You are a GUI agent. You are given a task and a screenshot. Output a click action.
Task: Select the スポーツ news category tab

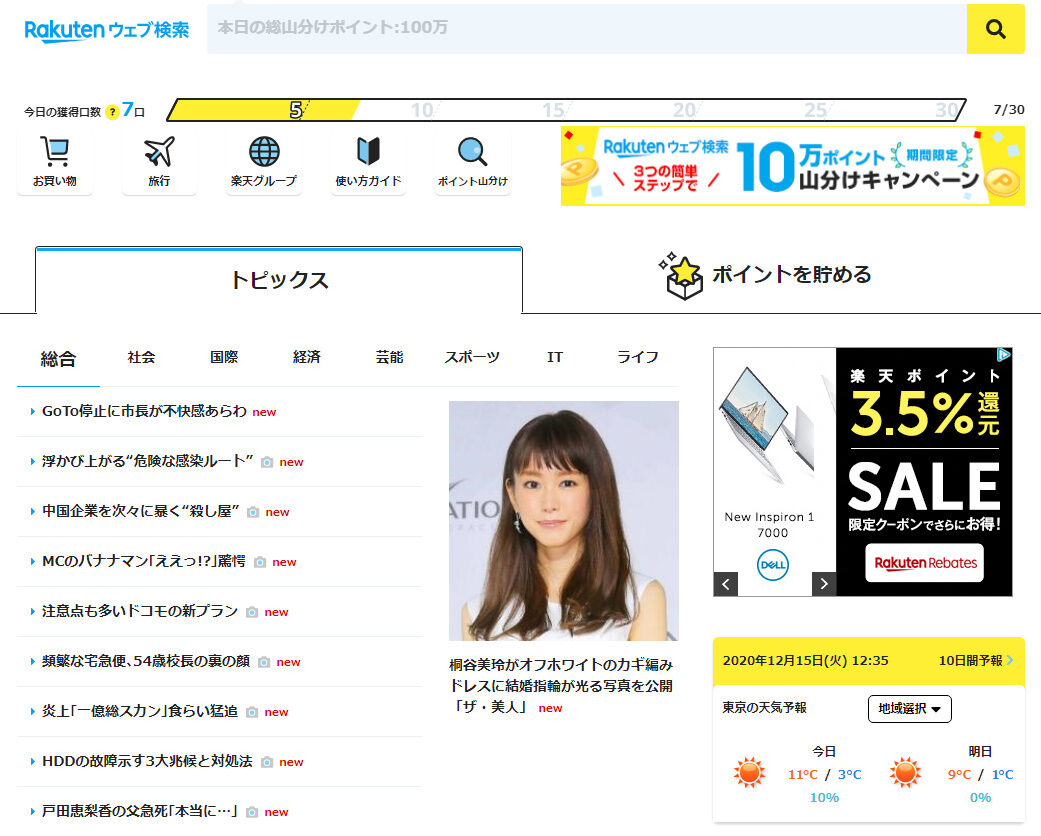coord(472,357)
